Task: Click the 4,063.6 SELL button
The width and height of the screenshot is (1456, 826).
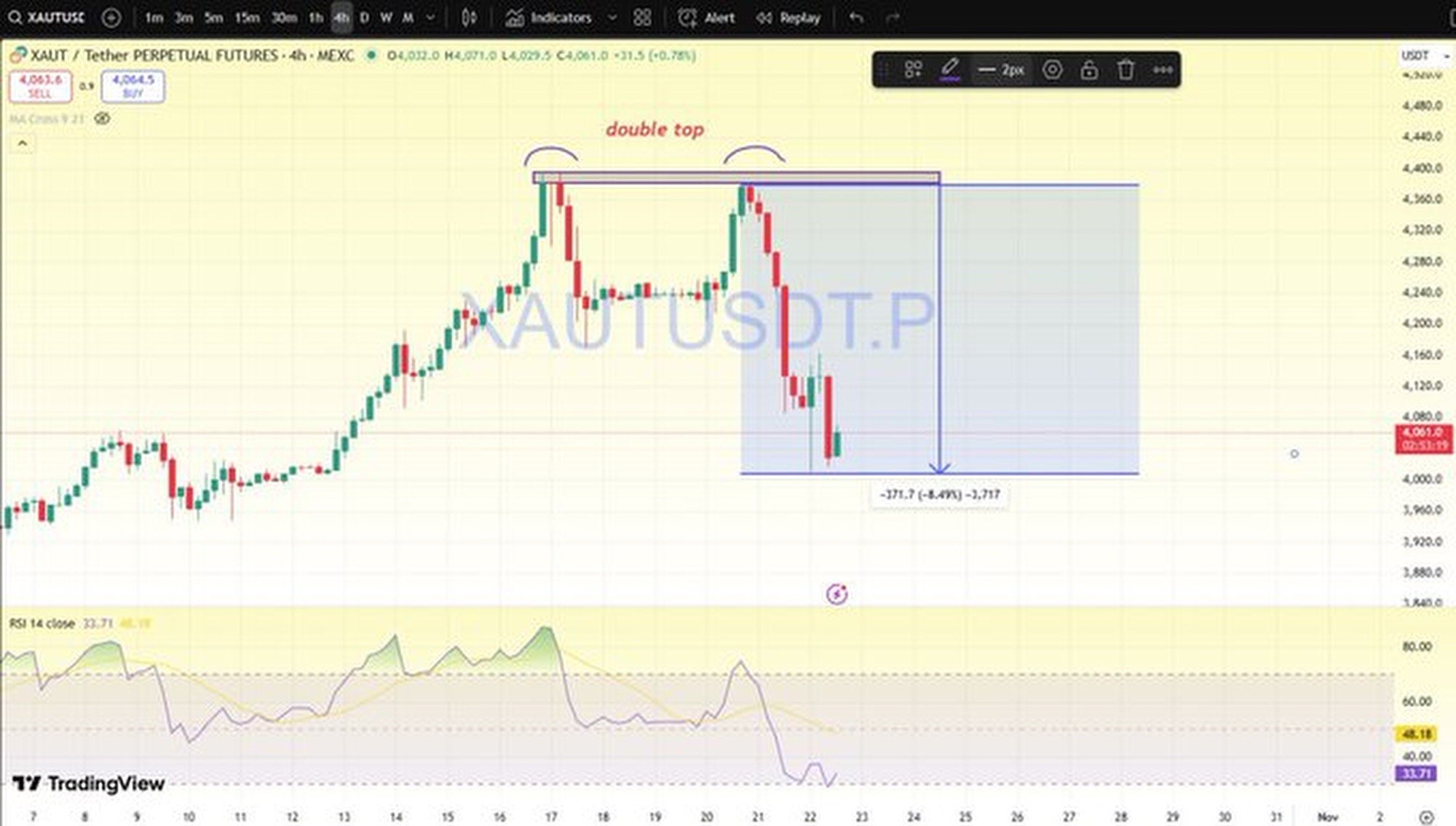Action: coord(40,86)
